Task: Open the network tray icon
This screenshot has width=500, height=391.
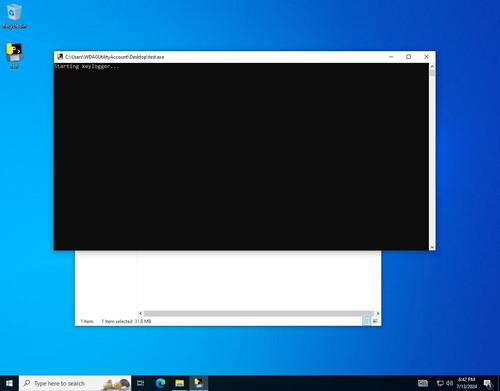Action: pos(440,383)
